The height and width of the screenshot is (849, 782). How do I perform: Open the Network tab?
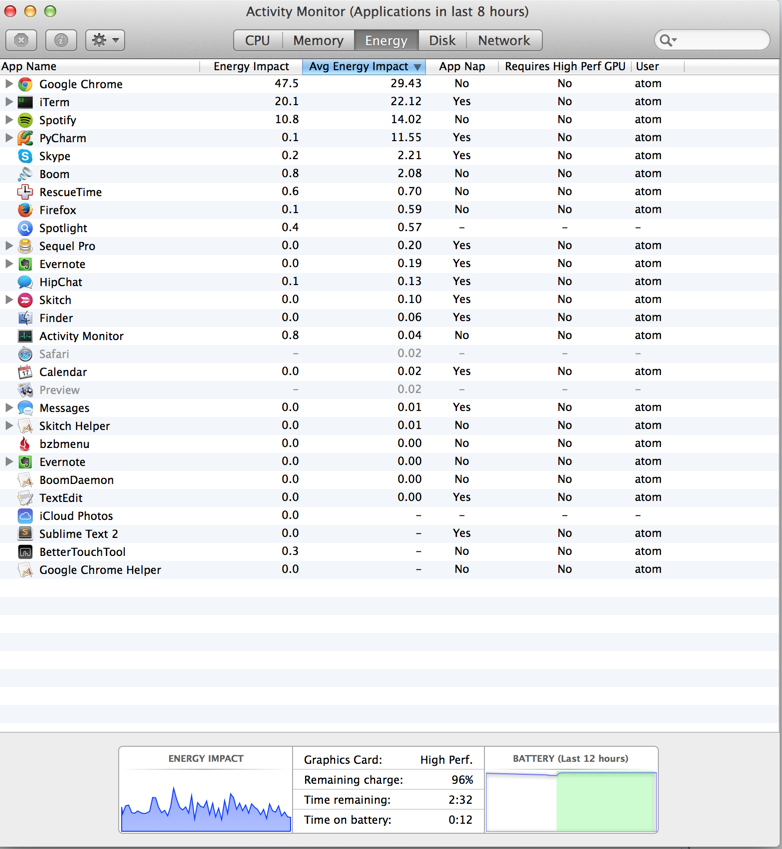504,40
